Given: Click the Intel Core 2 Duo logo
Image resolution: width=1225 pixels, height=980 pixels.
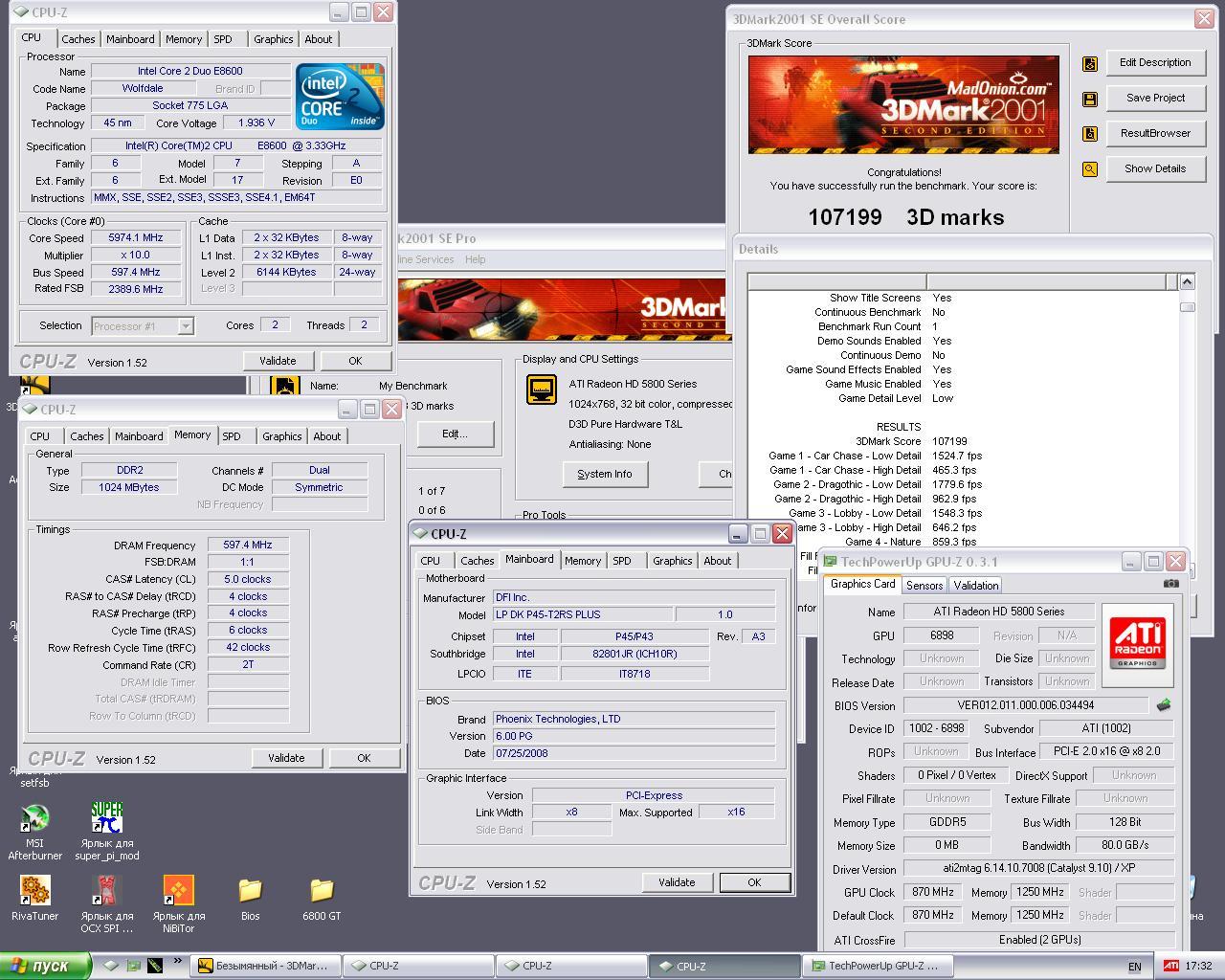Looking at the screenshot, I should point(340,96).
